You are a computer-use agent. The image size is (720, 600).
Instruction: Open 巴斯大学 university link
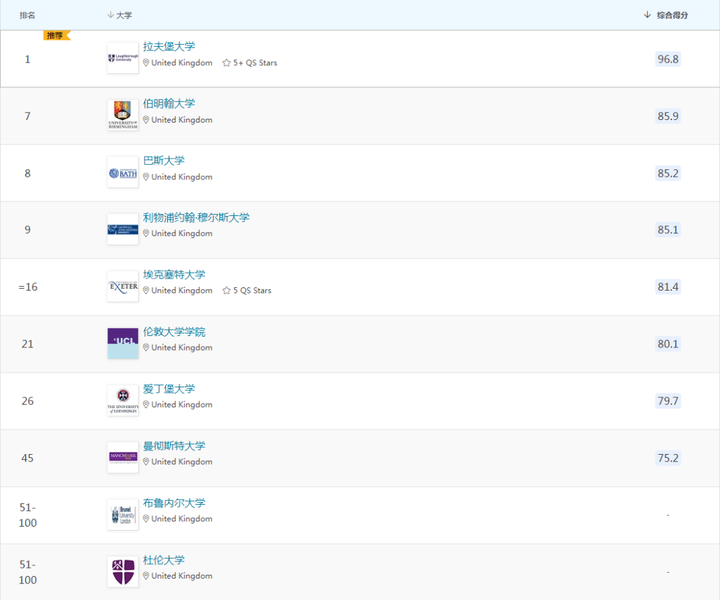tap(164, 160)
